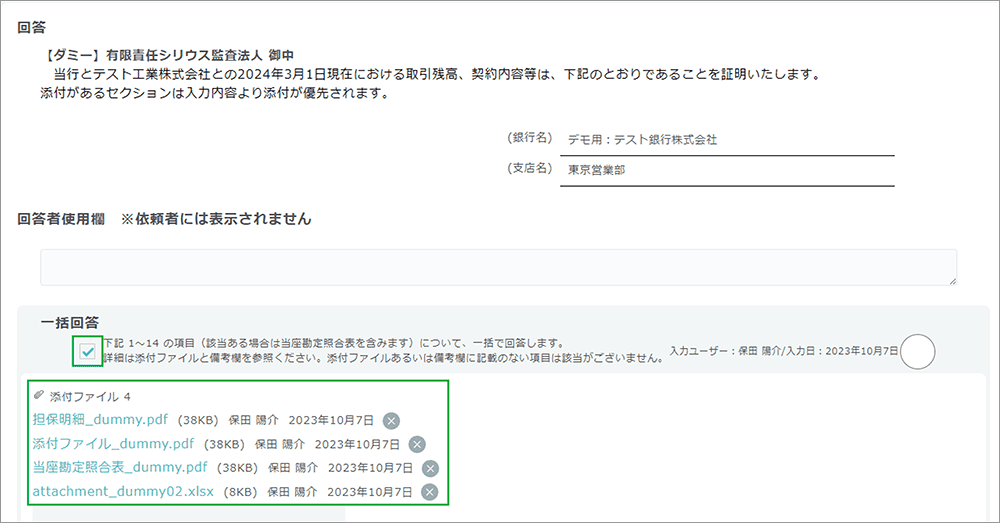Click the 銀行名 field showing テスト銀行株式会社
1000x523 pixels.
tap(726, 140)
